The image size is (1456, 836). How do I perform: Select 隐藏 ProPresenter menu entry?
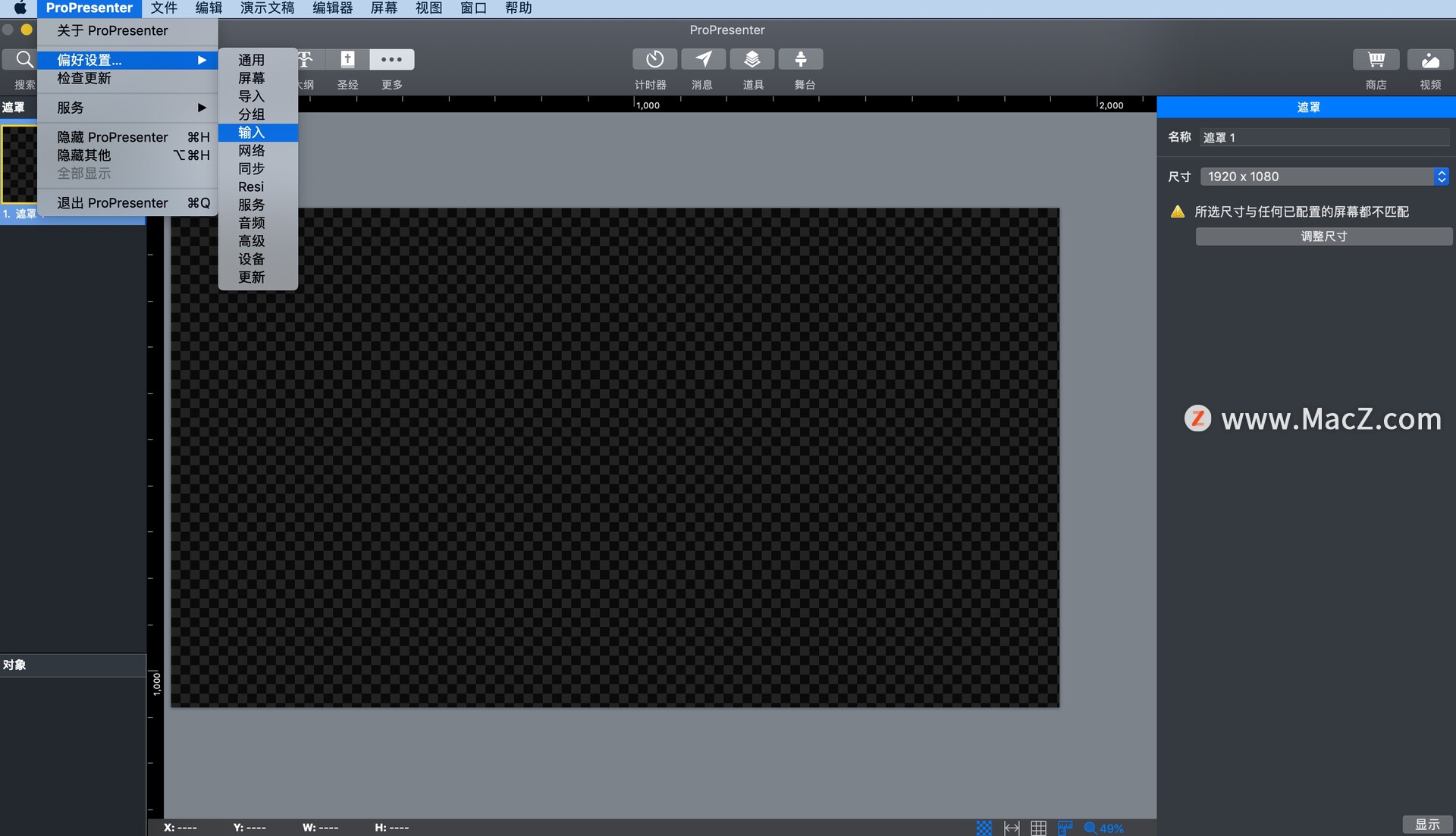click(127, 137)
